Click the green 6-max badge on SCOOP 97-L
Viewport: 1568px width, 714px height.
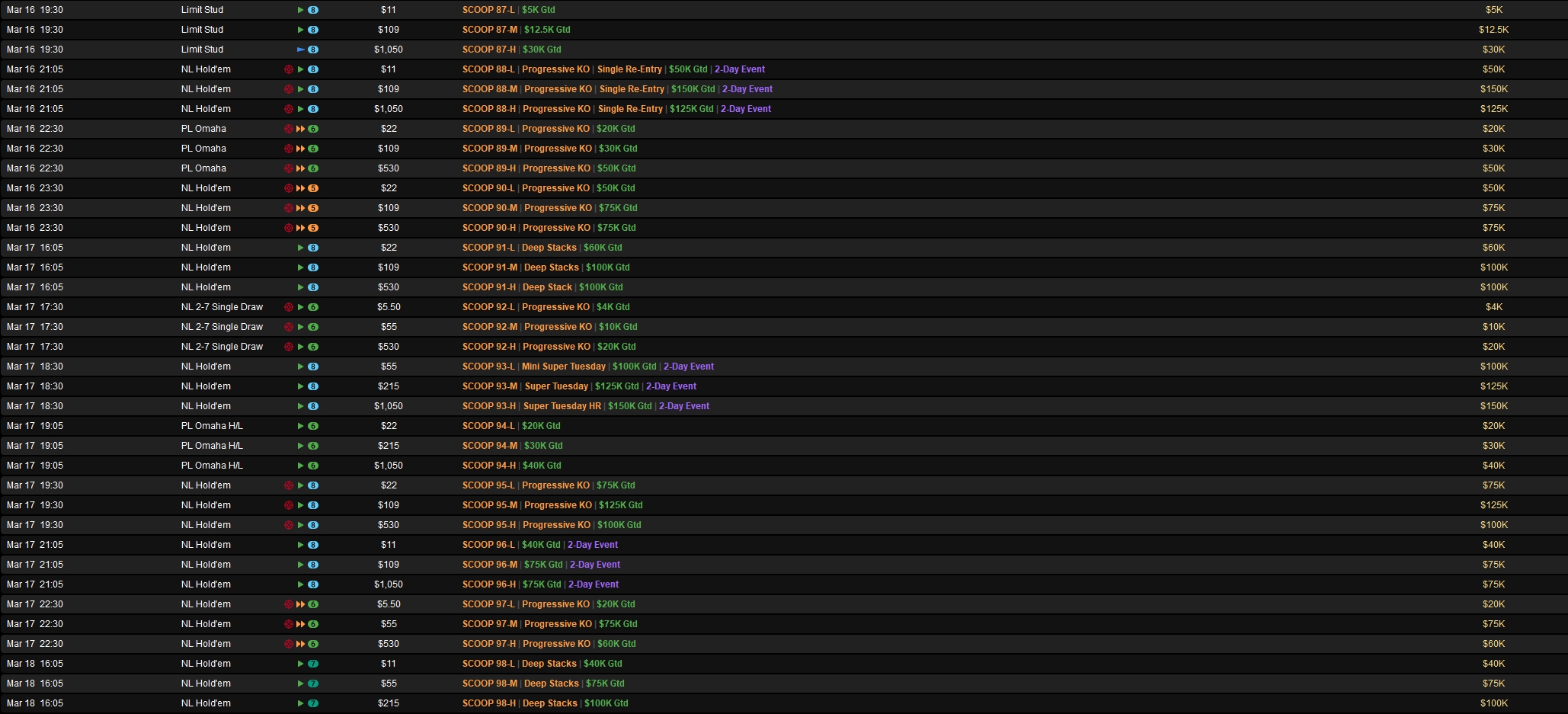click(x=313, y=604)
